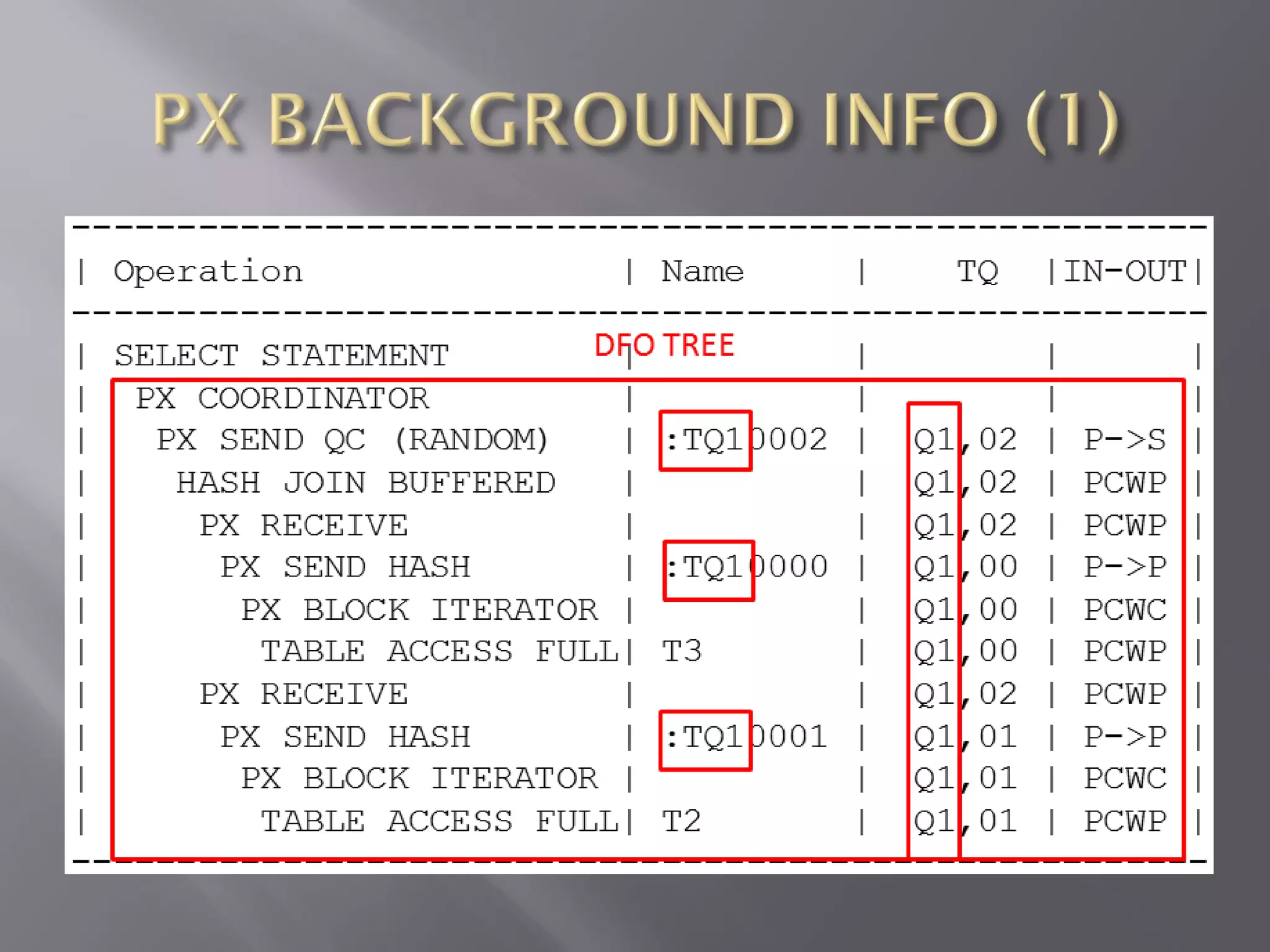The height and width of the screenshot is (952, 1270).
Task: Select P->P in the :TQ10001 row
Action: click(x=1125, y=737)
